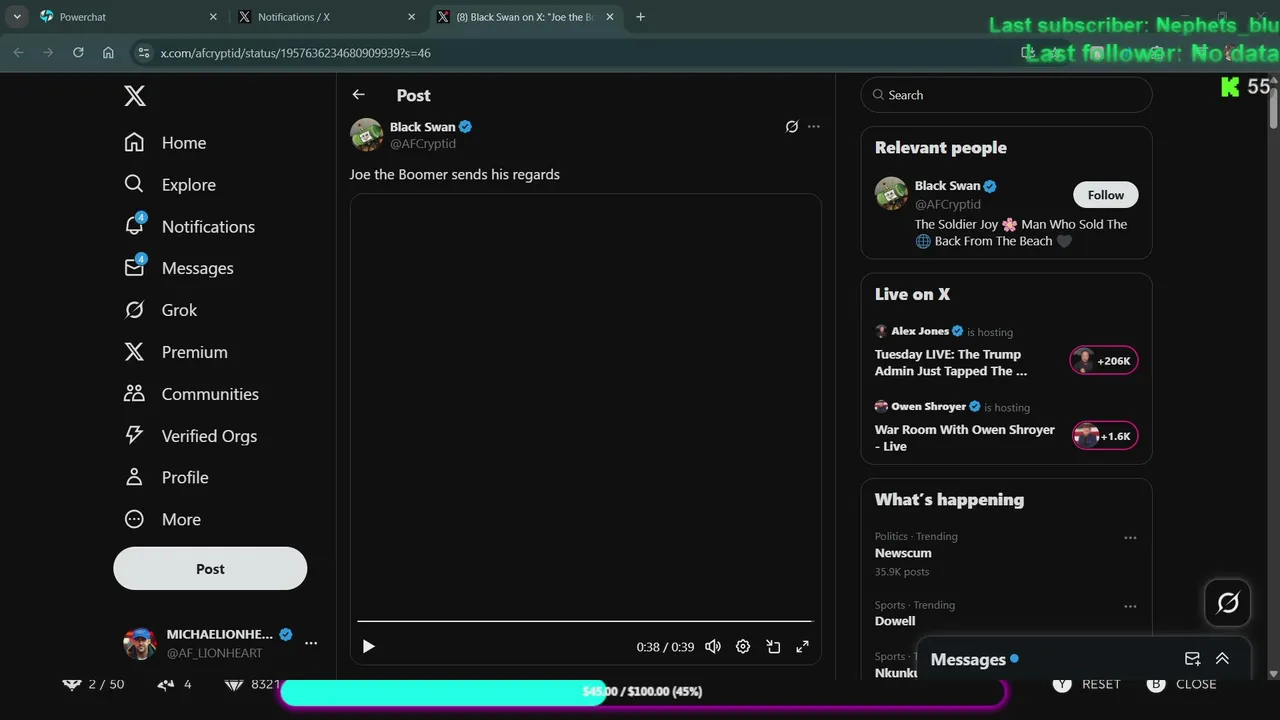Click the address bar URL
This screenshot has height=720, width=1280.
[296, 53]
